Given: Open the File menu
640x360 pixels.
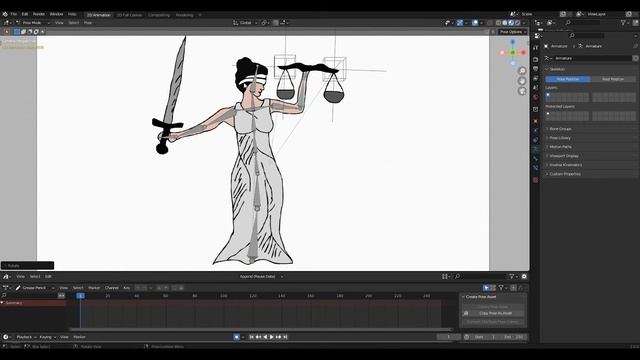Looking at the screenshot, I should click(x=13, y=14).
